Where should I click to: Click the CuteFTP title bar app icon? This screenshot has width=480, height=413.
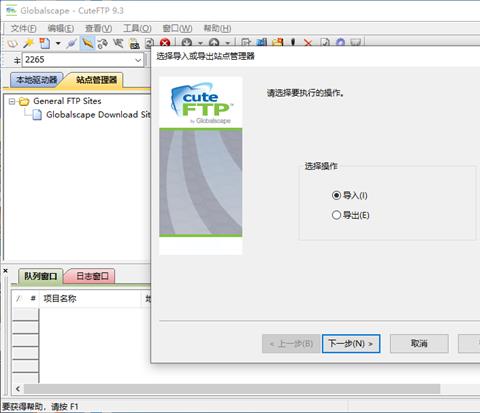pyautogui.click(x=11, y=11)
